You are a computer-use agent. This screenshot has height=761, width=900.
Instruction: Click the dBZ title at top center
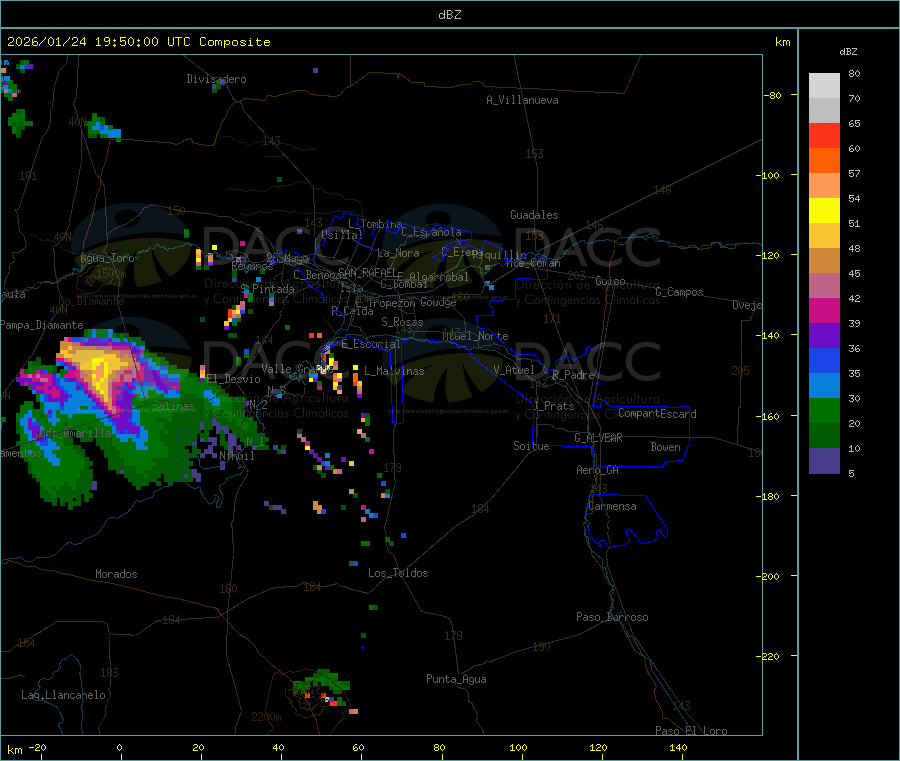tap(449, 15)
